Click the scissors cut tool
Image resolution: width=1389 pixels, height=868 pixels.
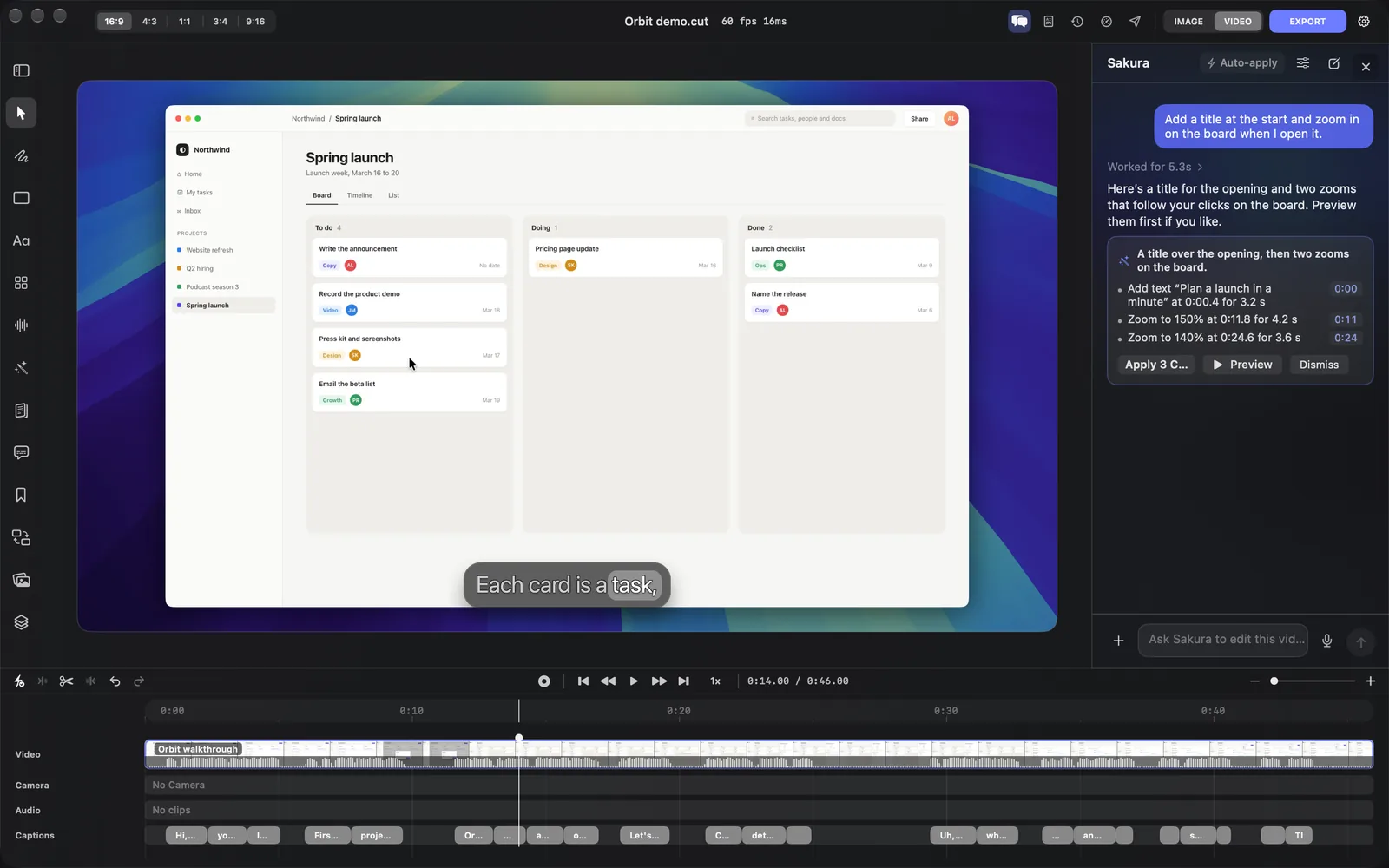click(x=66, y=681)
